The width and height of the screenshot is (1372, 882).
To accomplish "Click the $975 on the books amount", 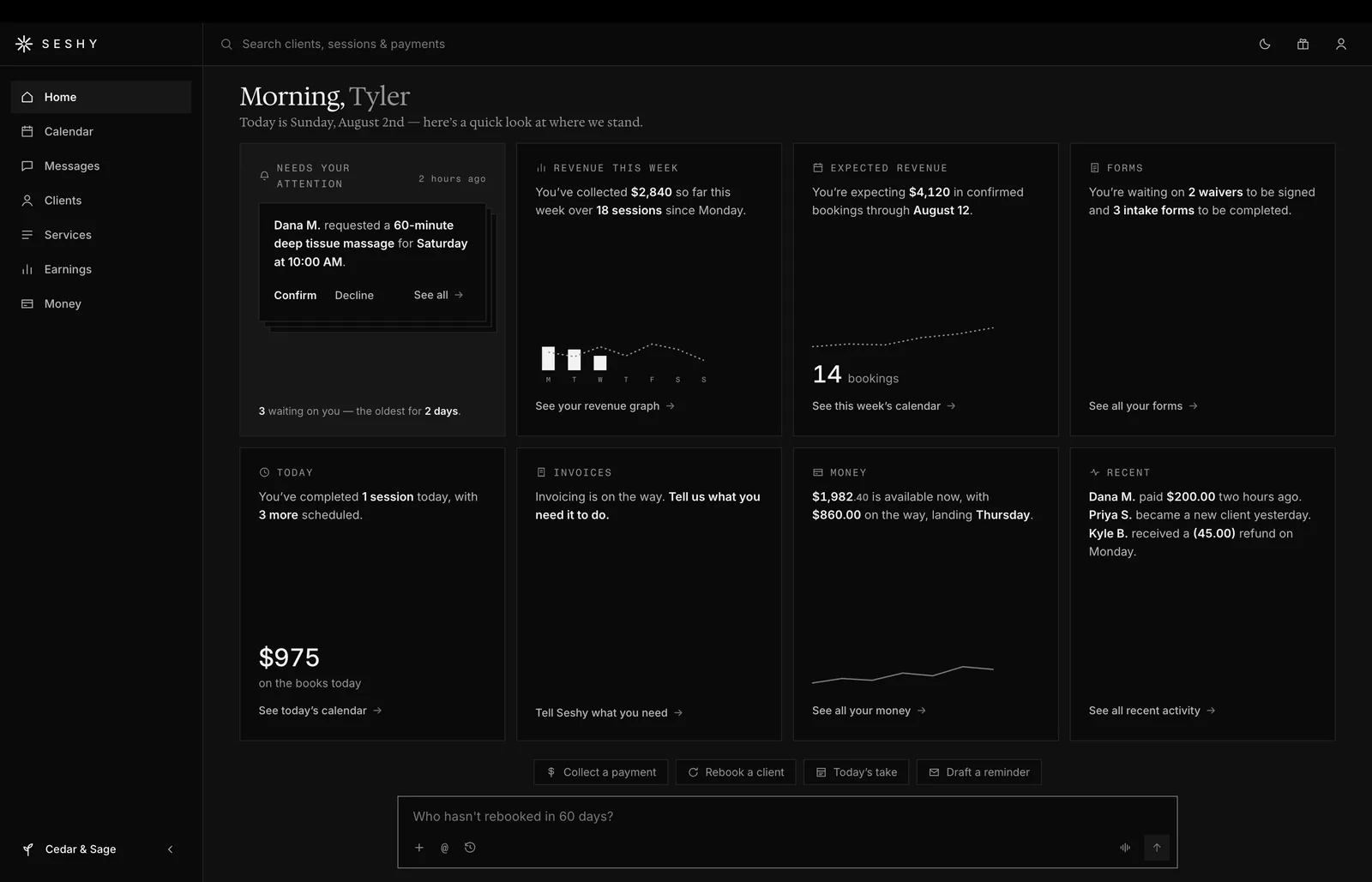I will click(289, 657).
